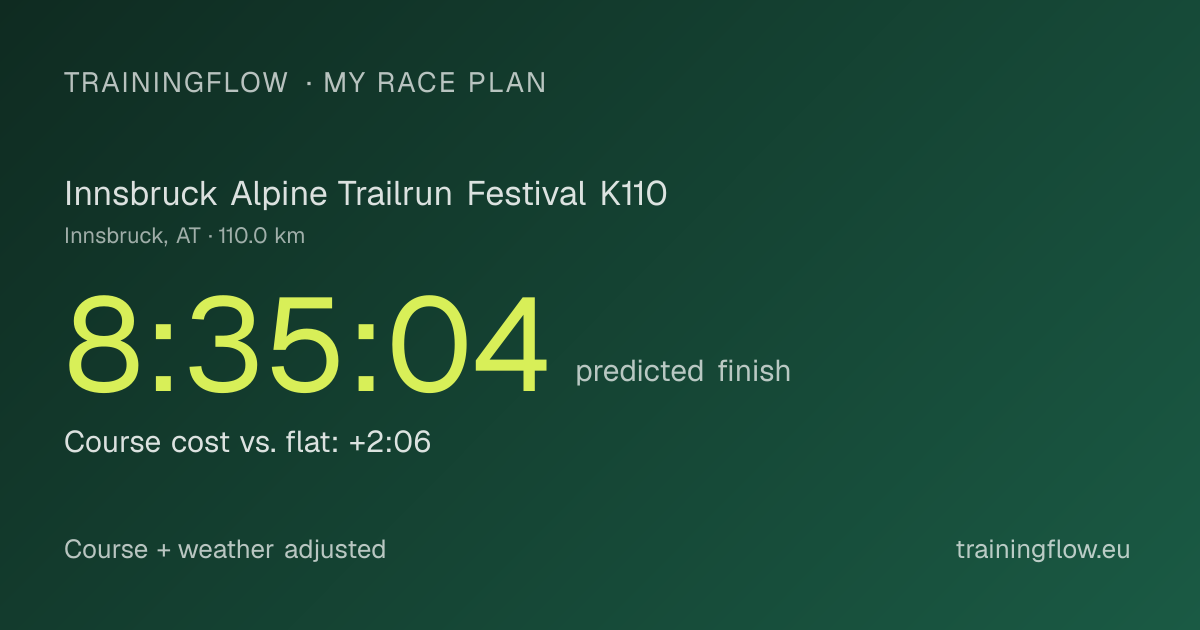This screenshot has height=630, width=1200.
Task: Select the 110.0 km distance value
Action: click(262, 236)
